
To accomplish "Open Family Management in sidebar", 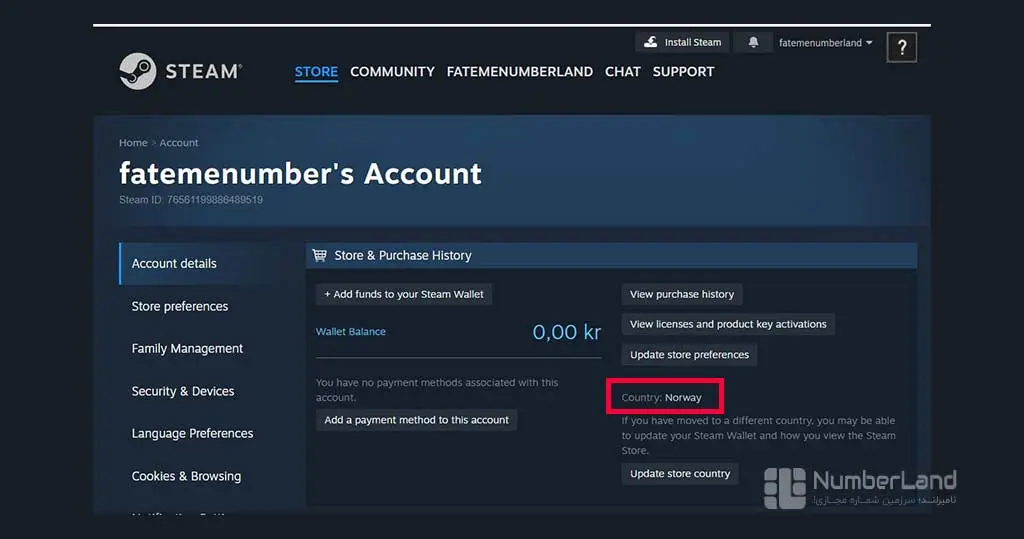I will [187, 349].
